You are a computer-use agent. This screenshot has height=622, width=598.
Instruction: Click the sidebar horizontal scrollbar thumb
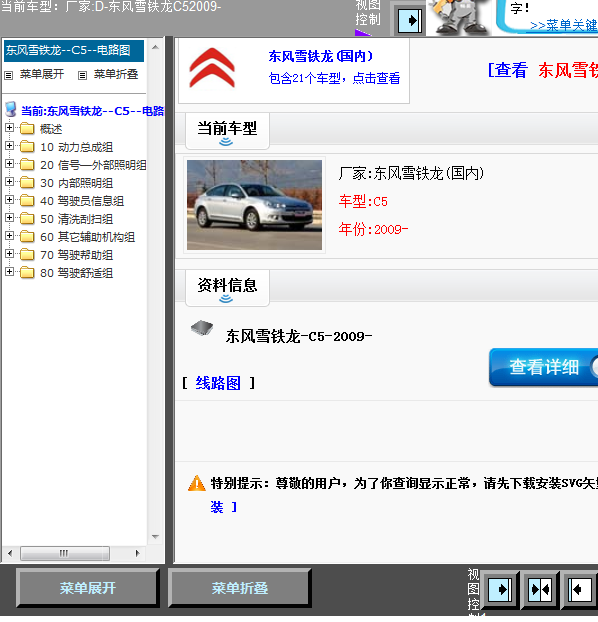tap(65, 553)
